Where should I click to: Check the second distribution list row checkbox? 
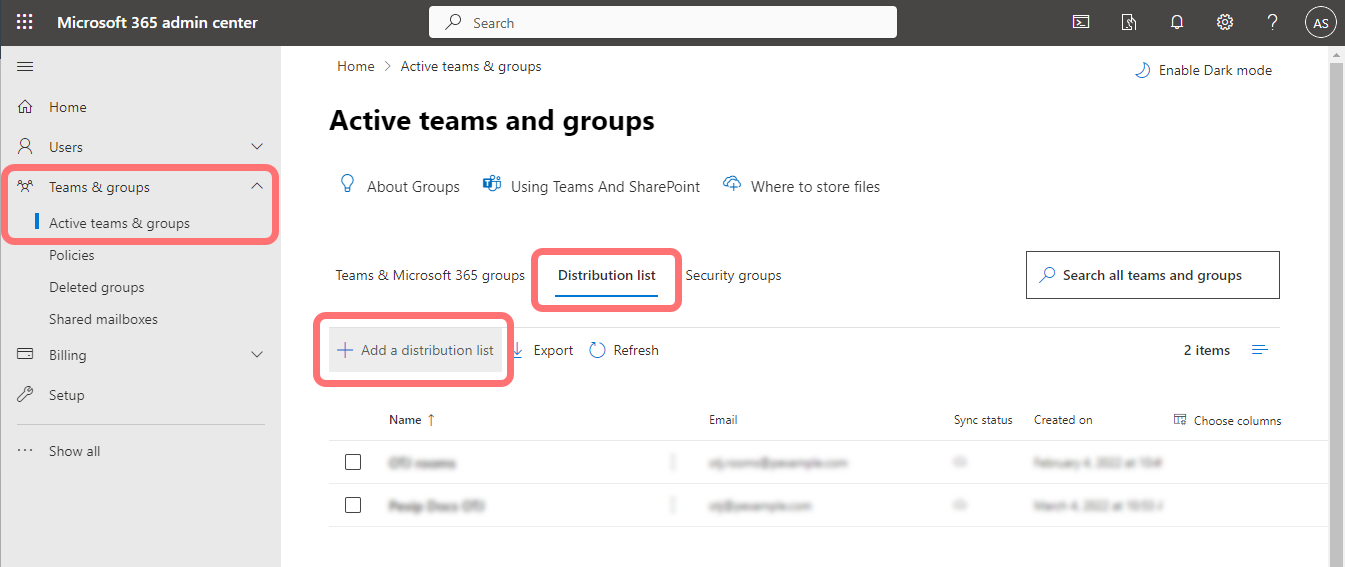coord(353,506)
